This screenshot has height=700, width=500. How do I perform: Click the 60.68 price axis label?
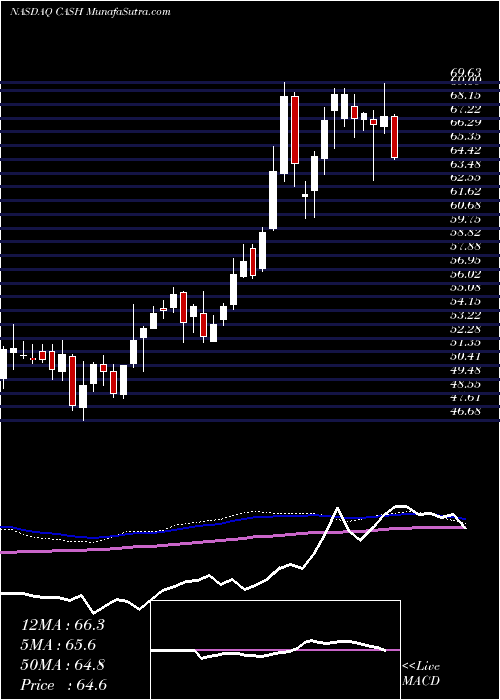click(464, 205)
